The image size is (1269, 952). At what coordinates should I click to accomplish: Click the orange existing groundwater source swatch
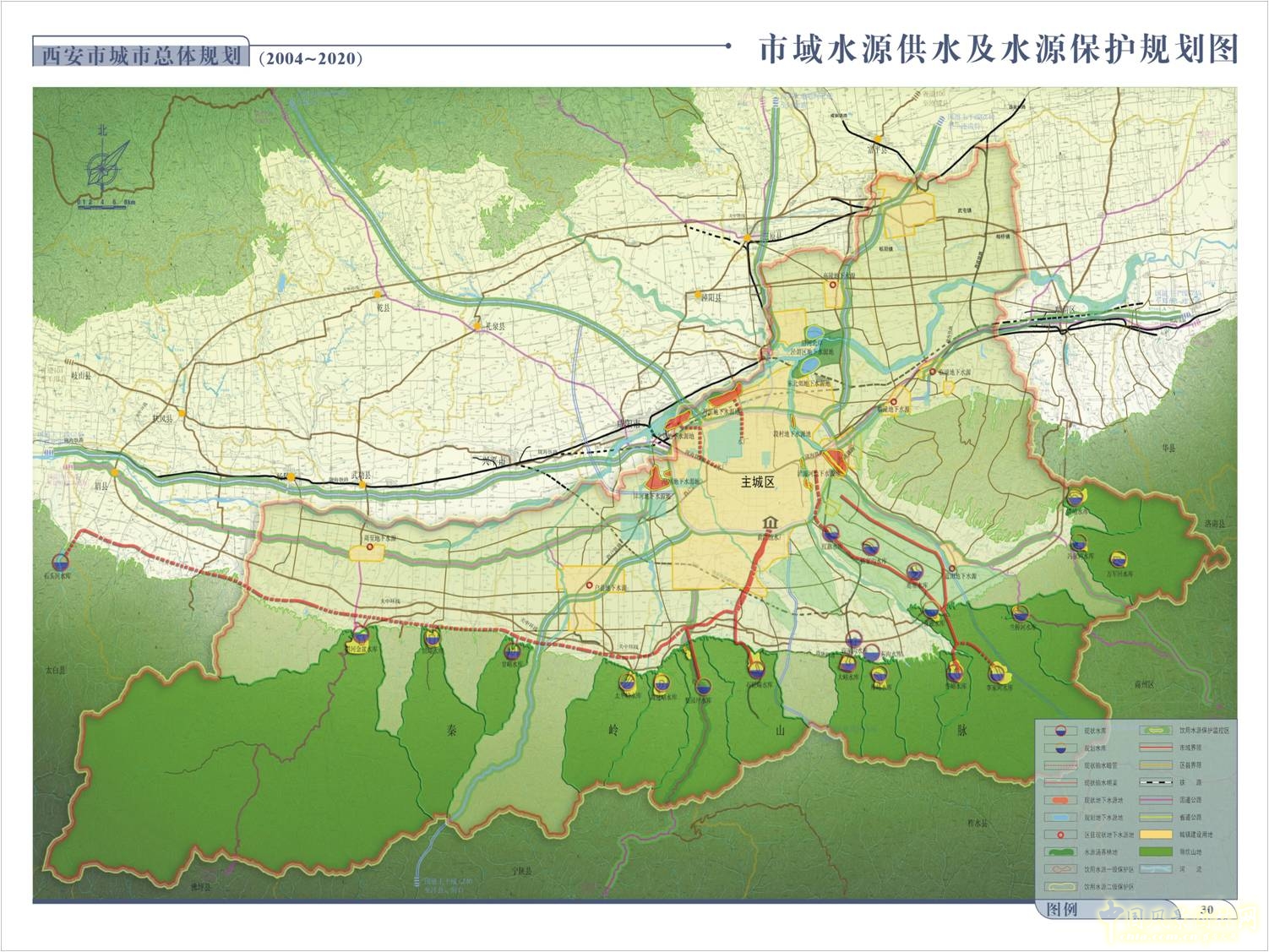(x=1059, y=800)
